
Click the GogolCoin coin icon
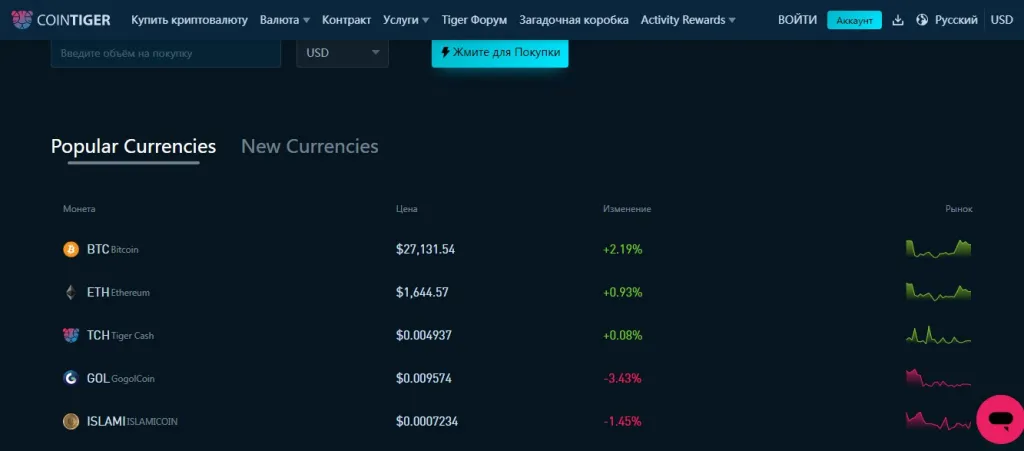pos(71,379)
